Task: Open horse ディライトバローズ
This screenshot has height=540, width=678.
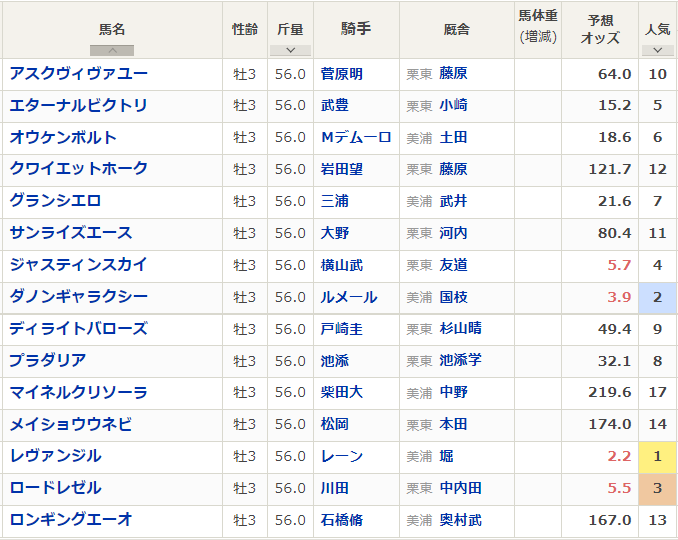Action: pyautogui.click(x=79, y=329)
